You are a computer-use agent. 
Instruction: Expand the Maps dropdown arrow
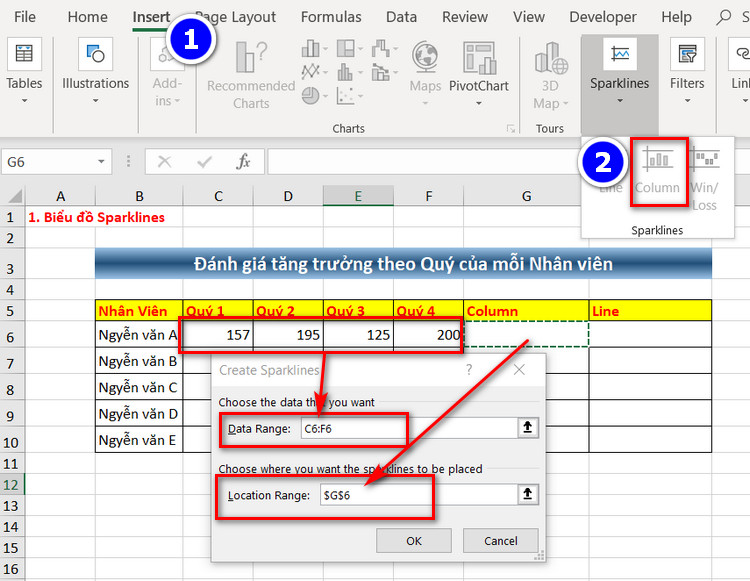click(425, 103)
